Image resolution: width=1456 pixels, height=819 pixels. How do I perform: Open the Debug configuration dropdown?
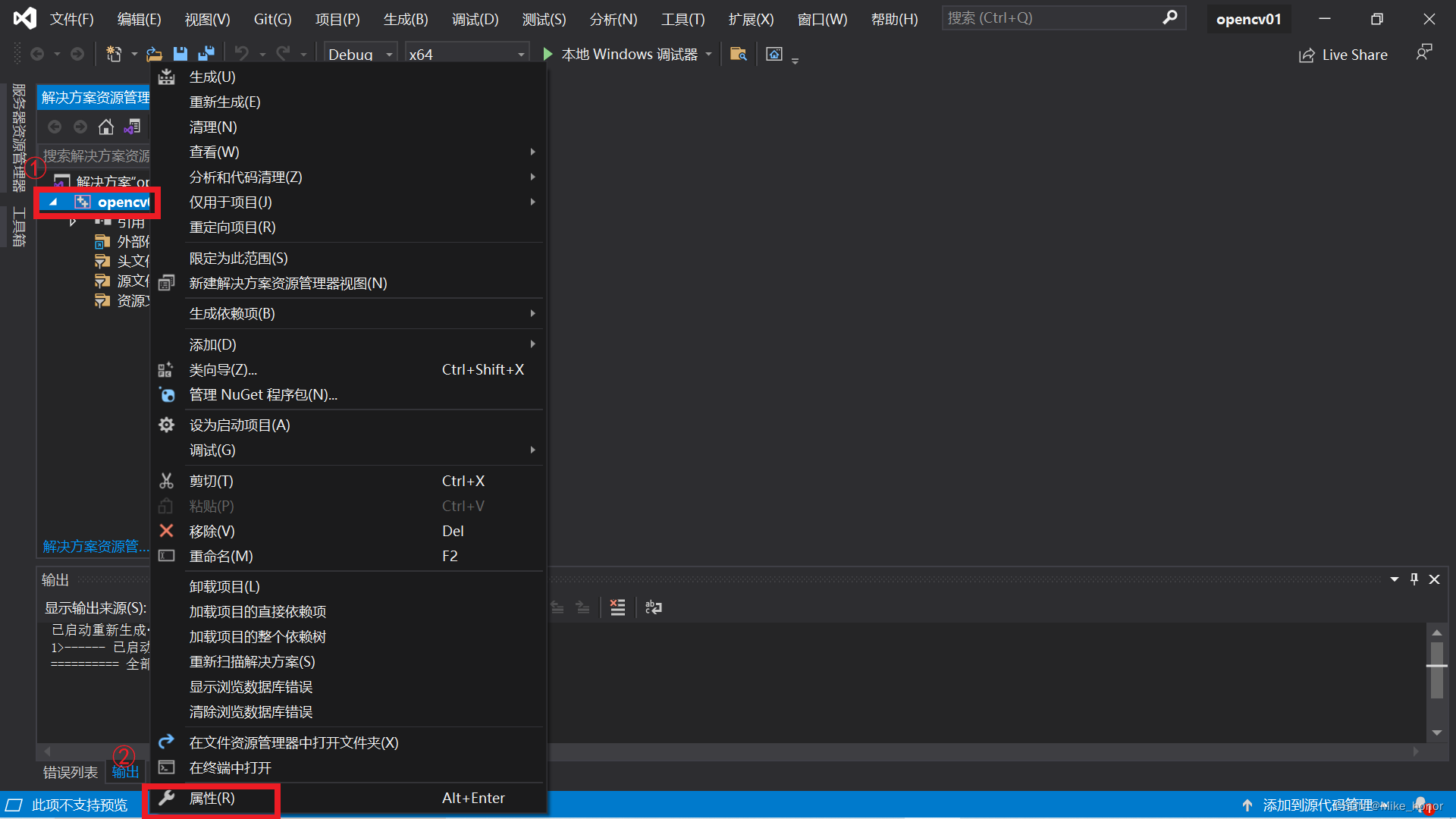pyautogui.click(x=389, y=55)
